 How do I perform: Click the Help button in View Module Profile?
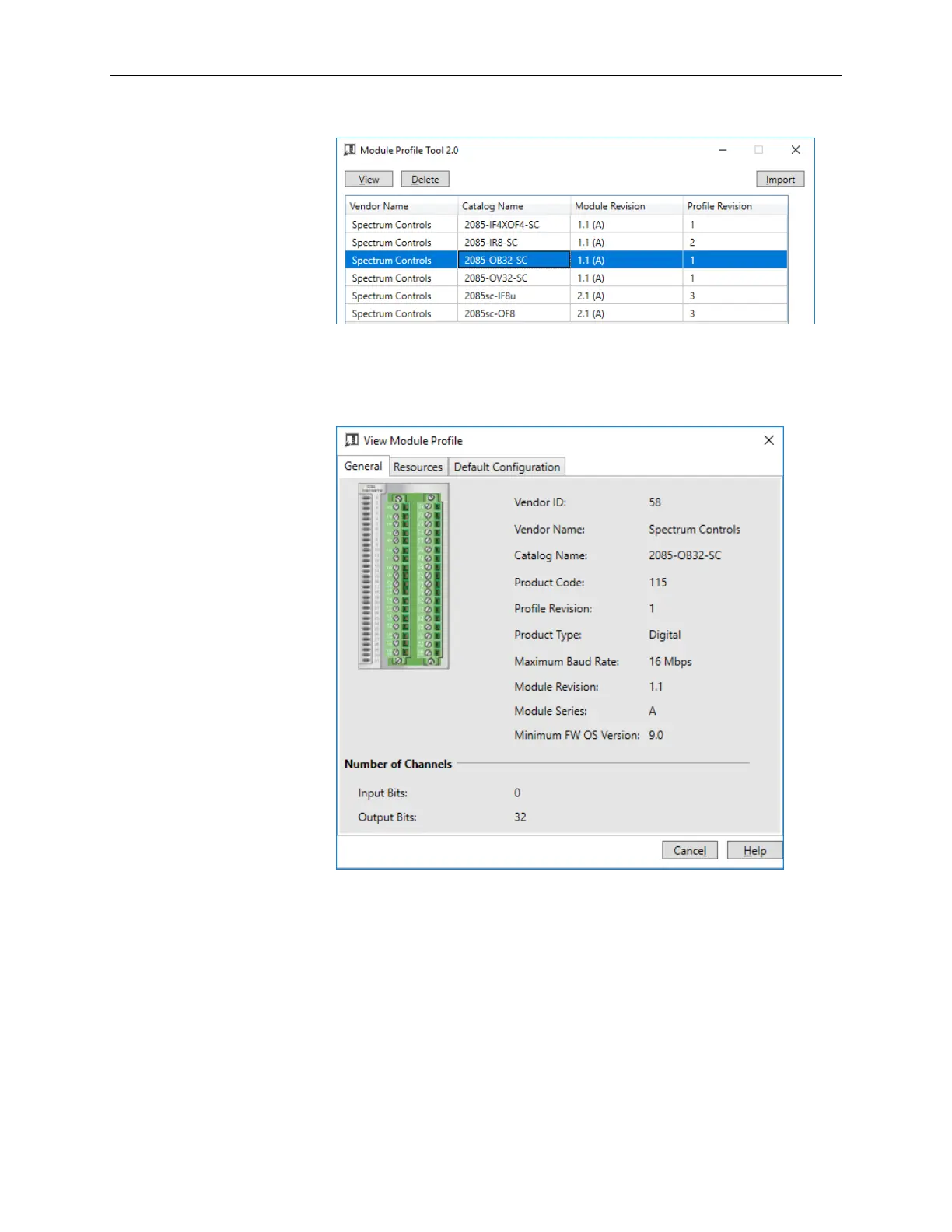[754, 850]
